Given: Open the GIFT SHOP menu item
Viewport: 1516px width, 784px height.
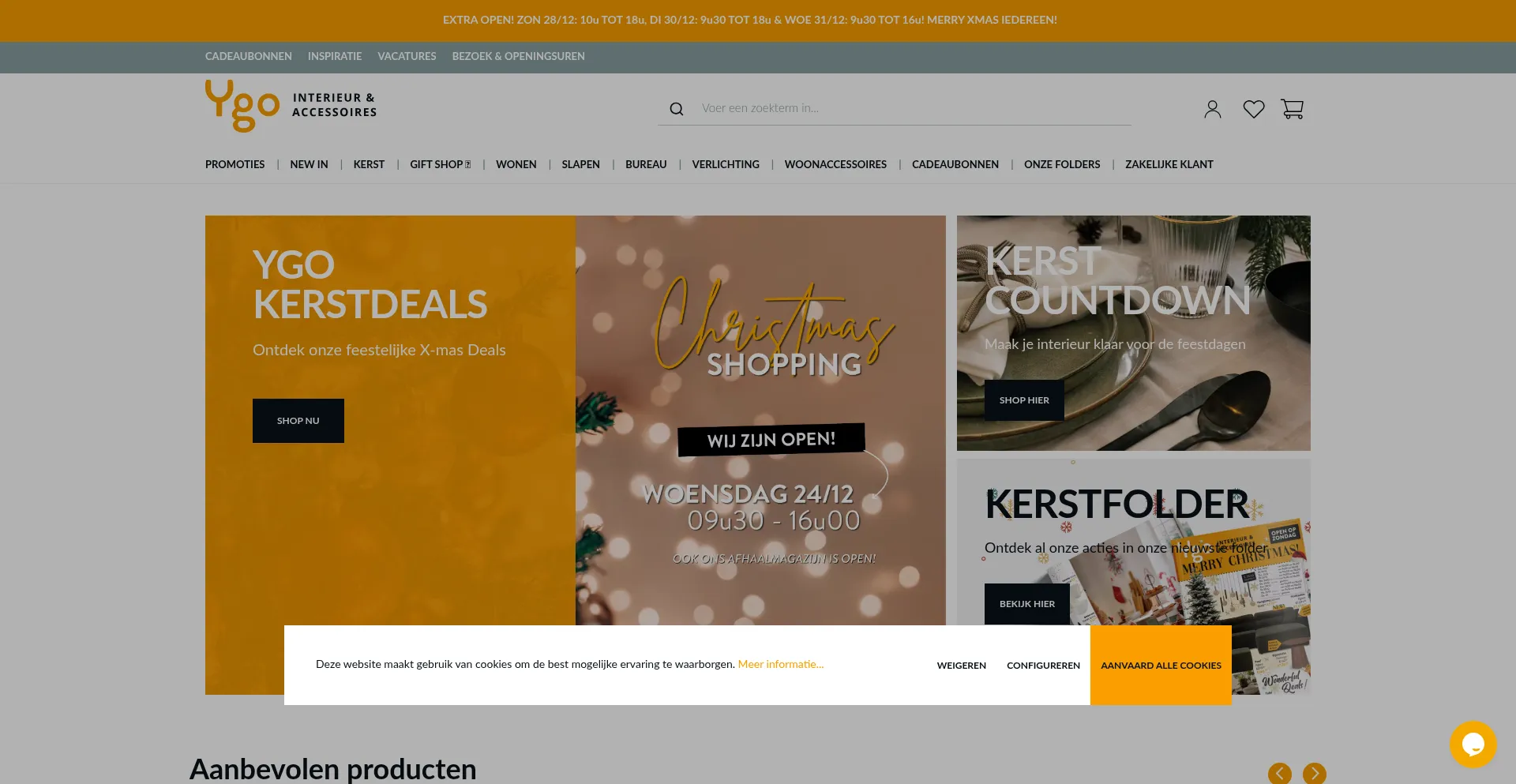Looking at the screenshot, I should point(440,164).
